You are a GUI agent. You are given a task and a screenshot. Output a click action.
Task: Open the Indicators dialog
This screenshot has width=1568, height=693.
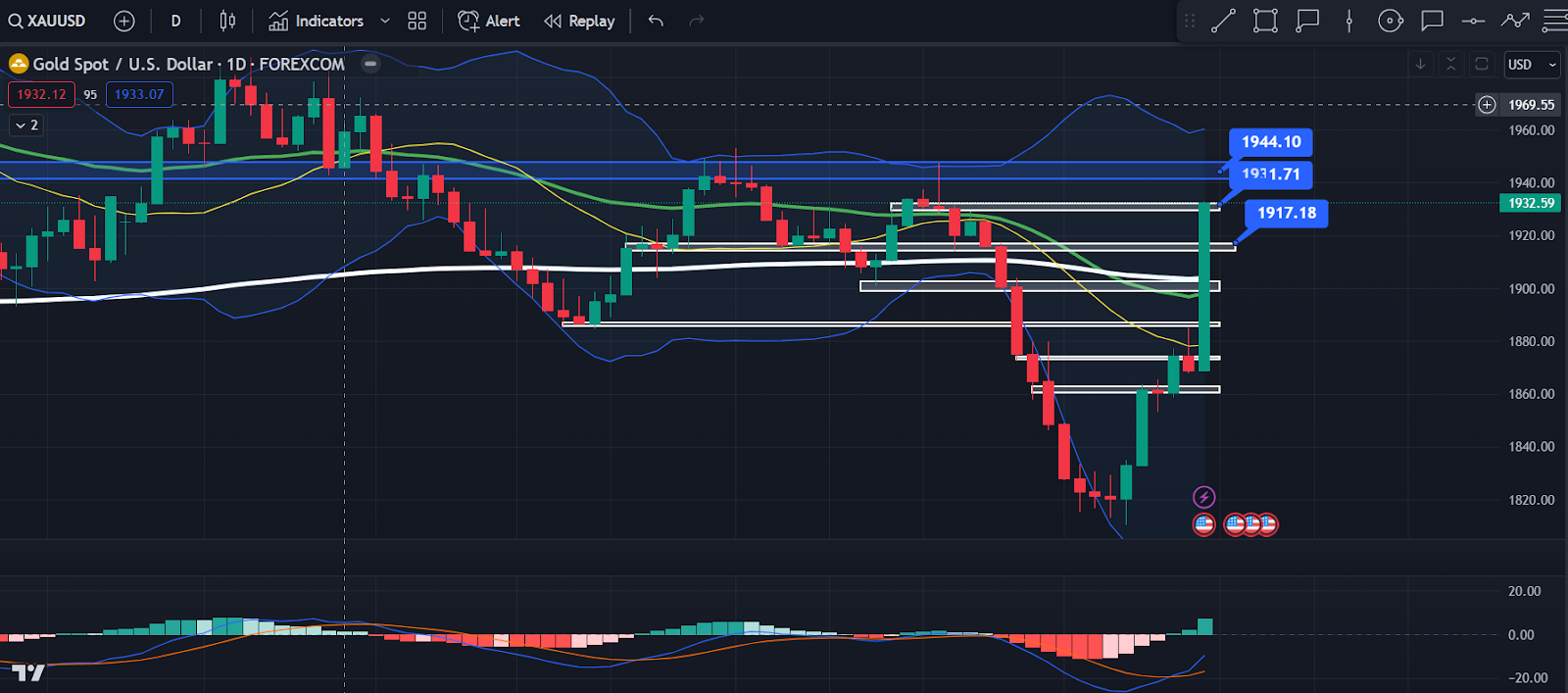point(317,21)
